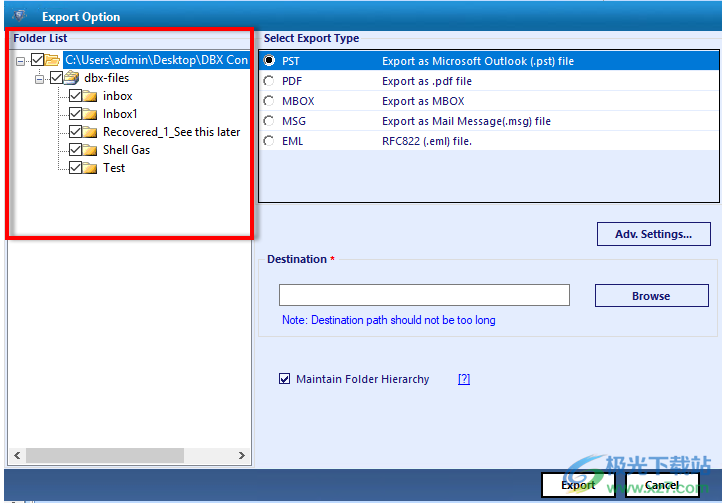The height and width of the screenshot is (504, 722).
Task: Click the dbx-files stacked folder icon
Action: (71, 78)
